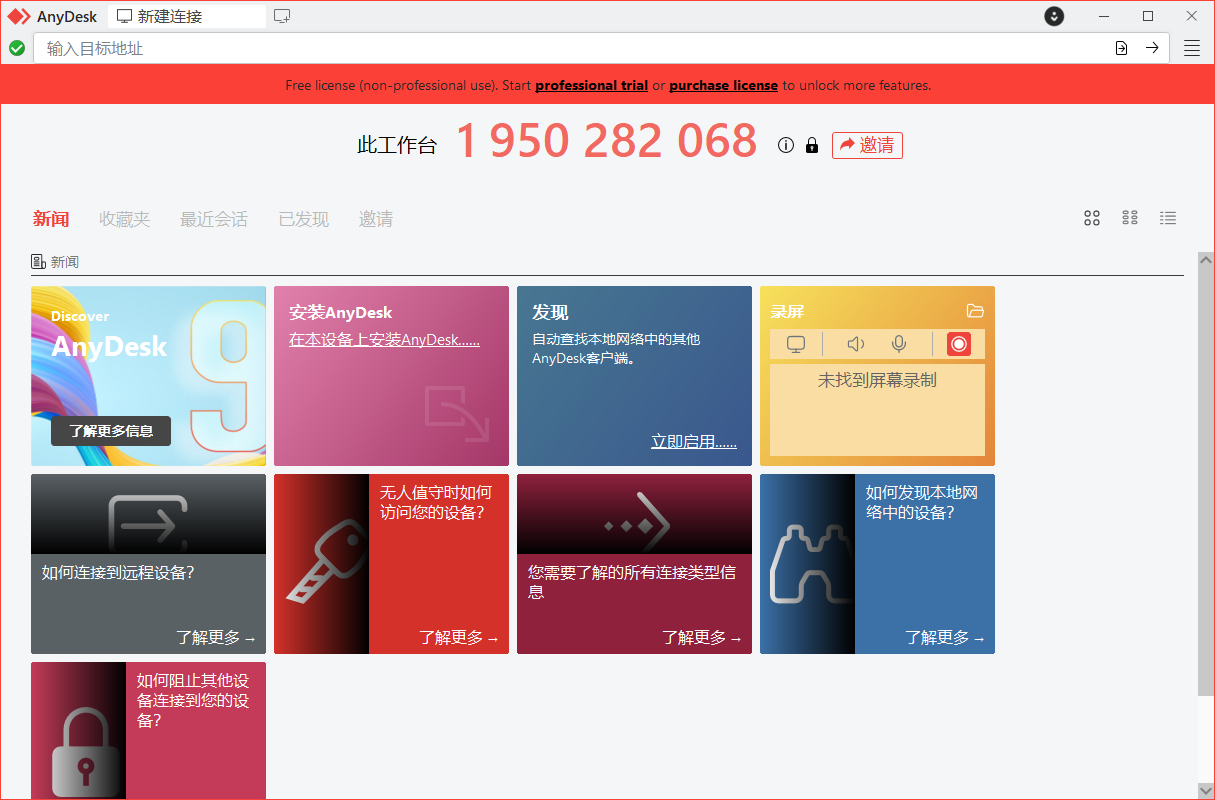Click the 未找到屏幕录制 message area

[877, 409]
